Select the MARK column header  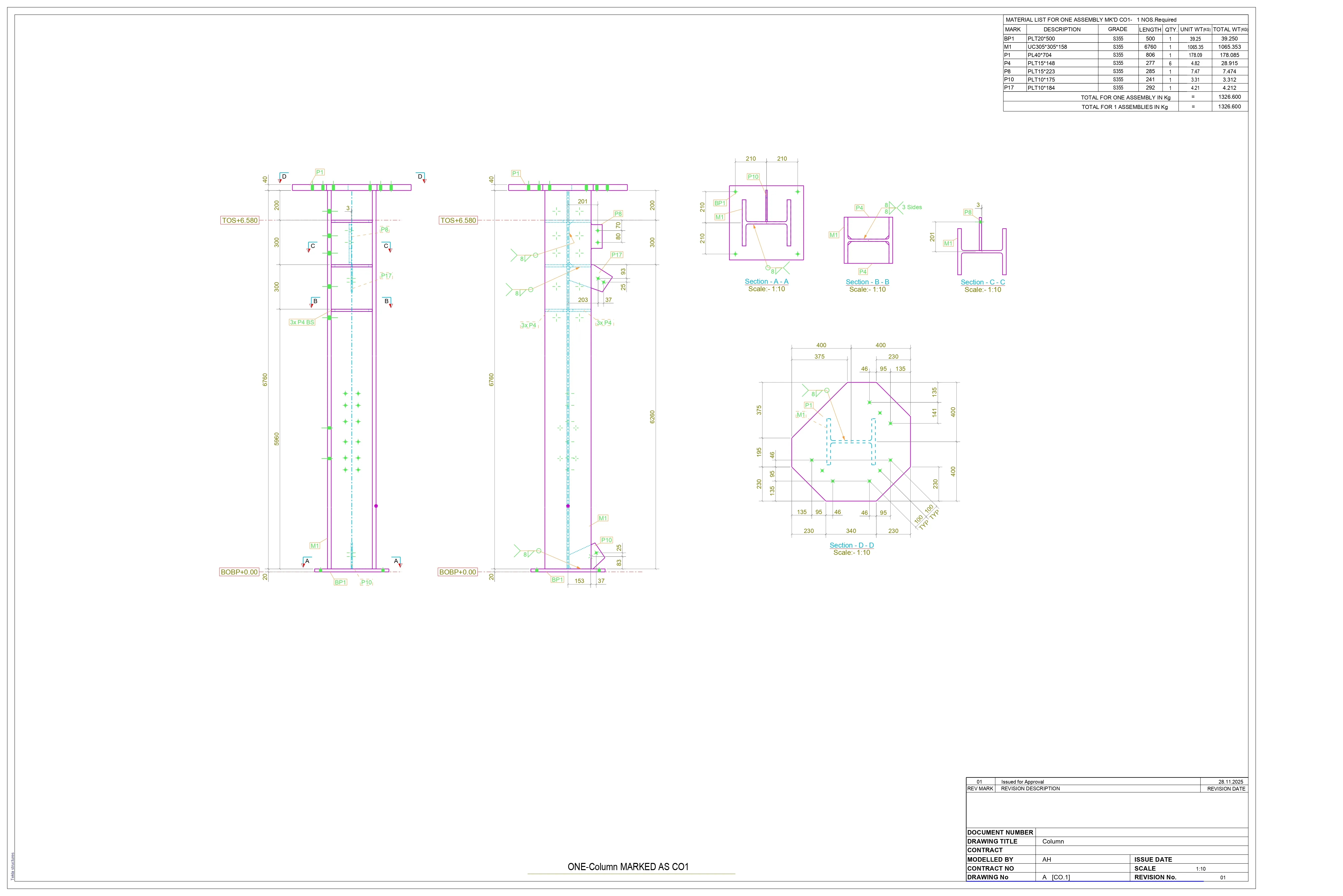tap(1013, 29)
